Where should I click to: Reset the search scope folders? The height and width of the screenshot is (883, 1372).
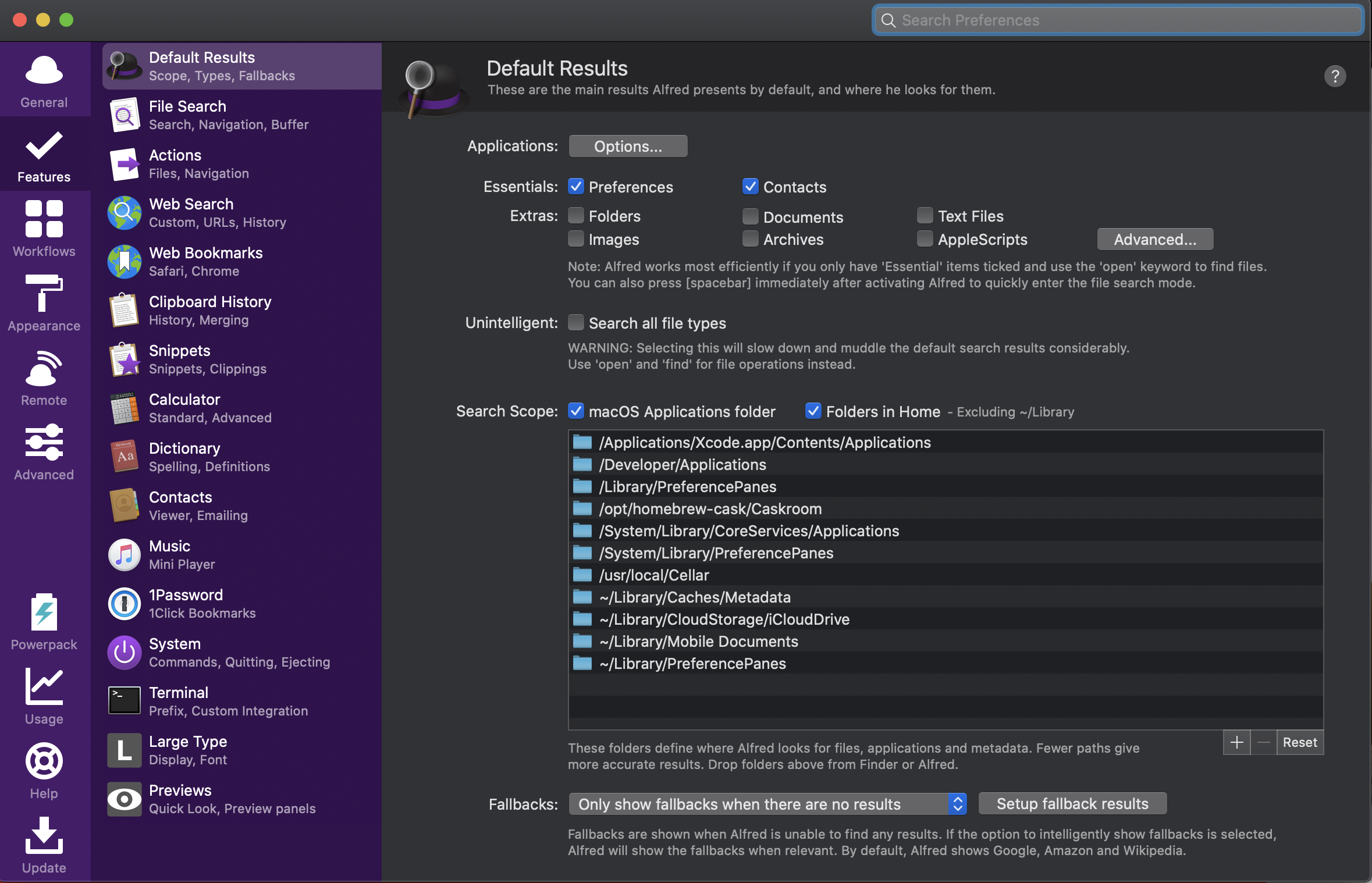click(x=1300, y=742)
